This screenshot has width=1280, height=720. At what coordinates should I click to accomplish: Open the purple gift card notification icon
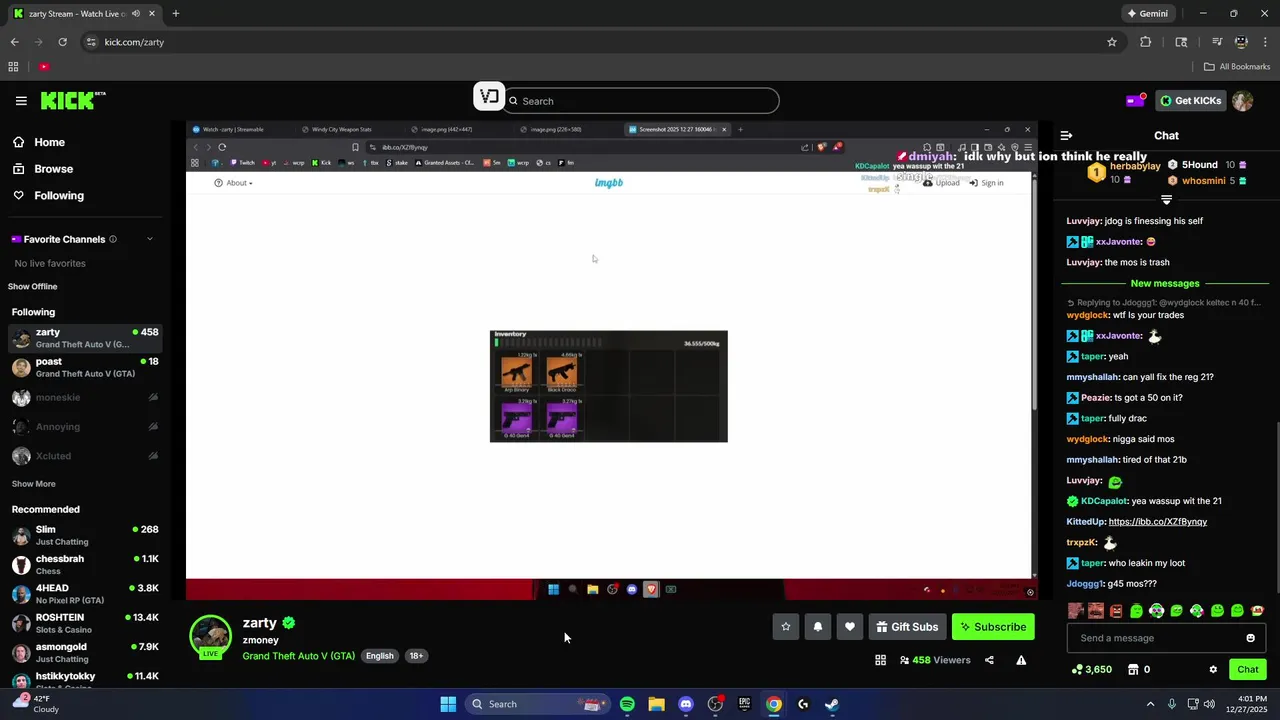pos(1135,100)
